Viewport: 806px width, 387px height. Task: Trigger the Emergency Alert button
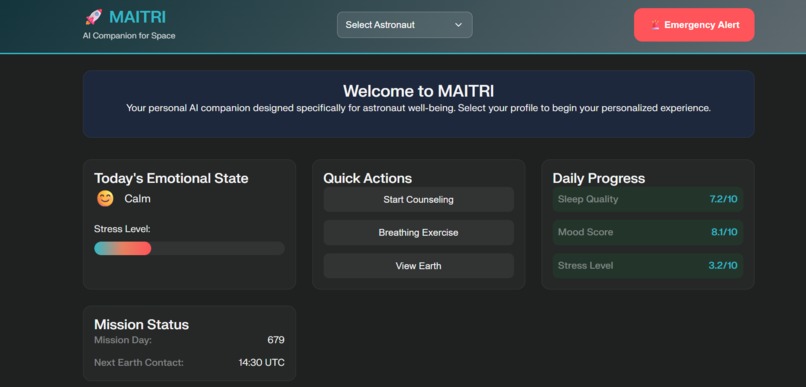(x=694, y=25)
